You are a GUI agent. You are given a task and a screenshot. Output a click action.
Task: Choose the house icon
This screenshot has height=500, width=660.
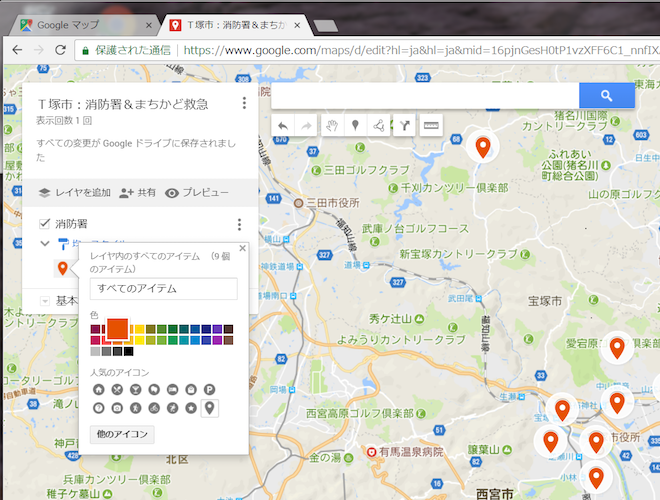(98, 390)
